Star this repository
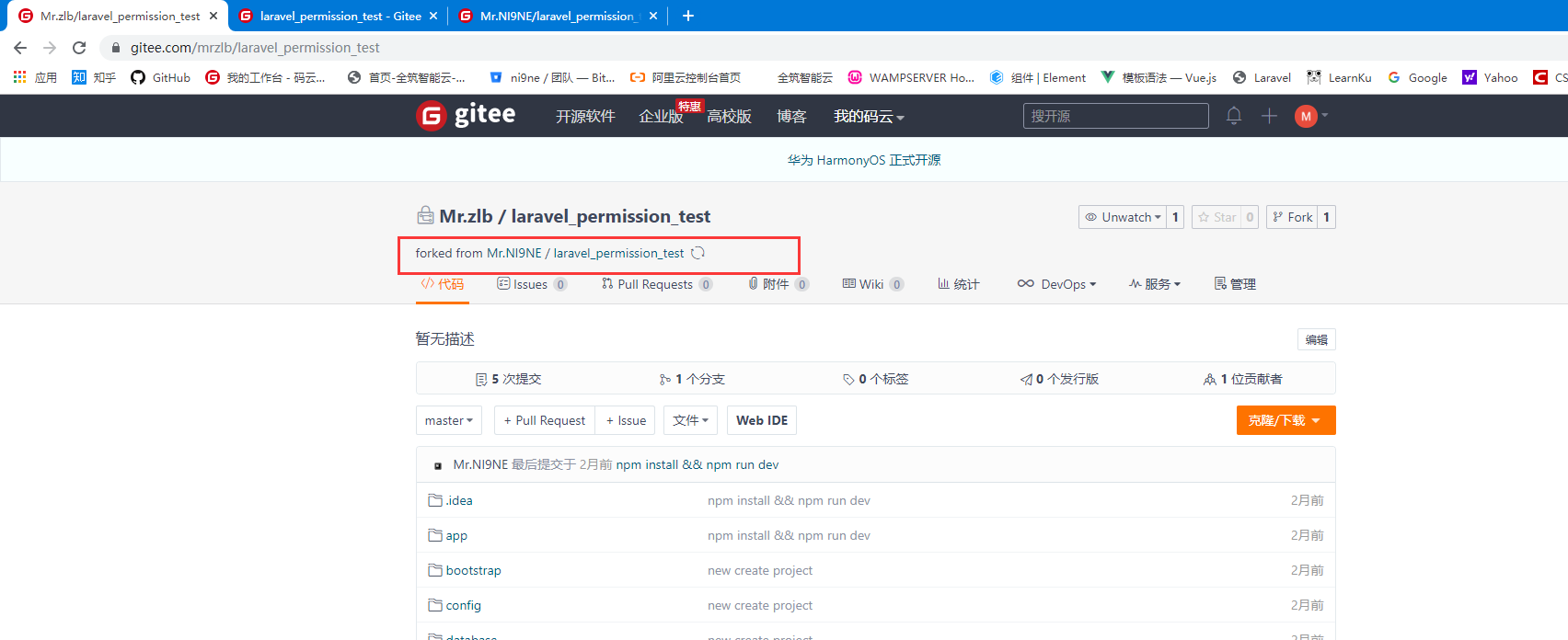This screenshot has width=1568, height=640. pyautogui.click(x=1216, y=217)
